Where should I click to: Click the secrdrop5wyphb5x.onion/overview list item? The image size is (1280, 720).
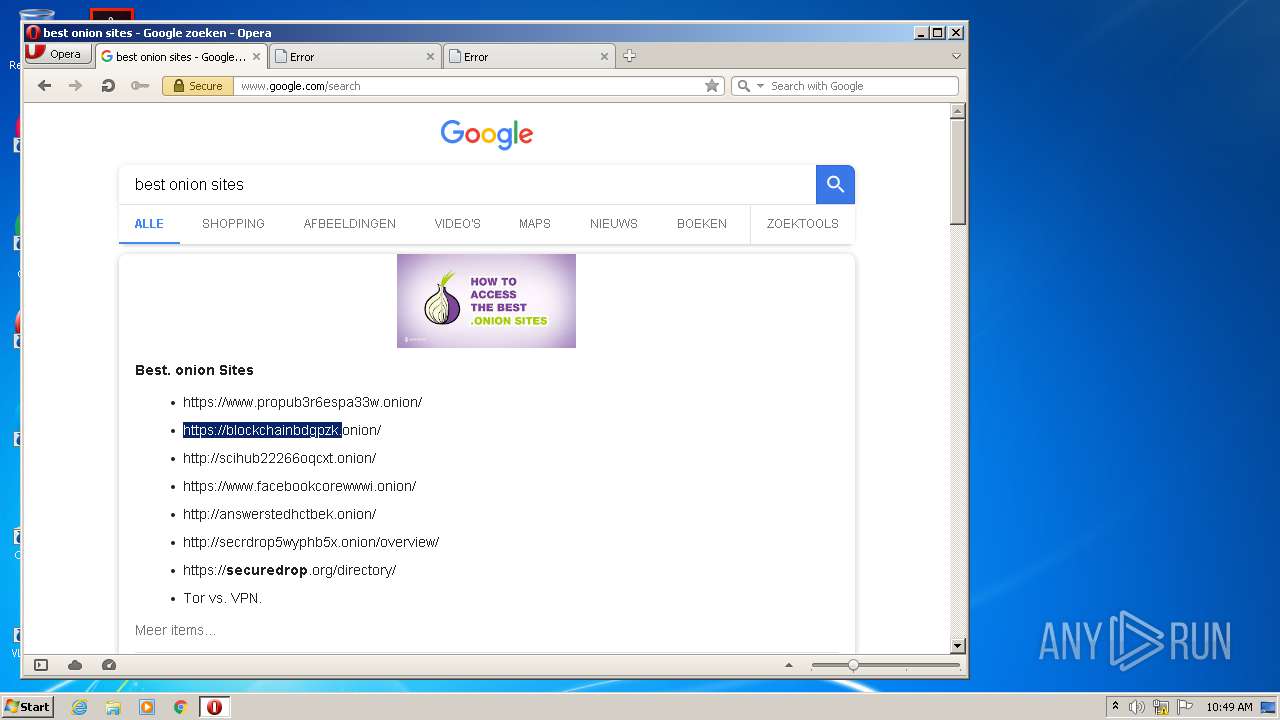pos(311,542)
